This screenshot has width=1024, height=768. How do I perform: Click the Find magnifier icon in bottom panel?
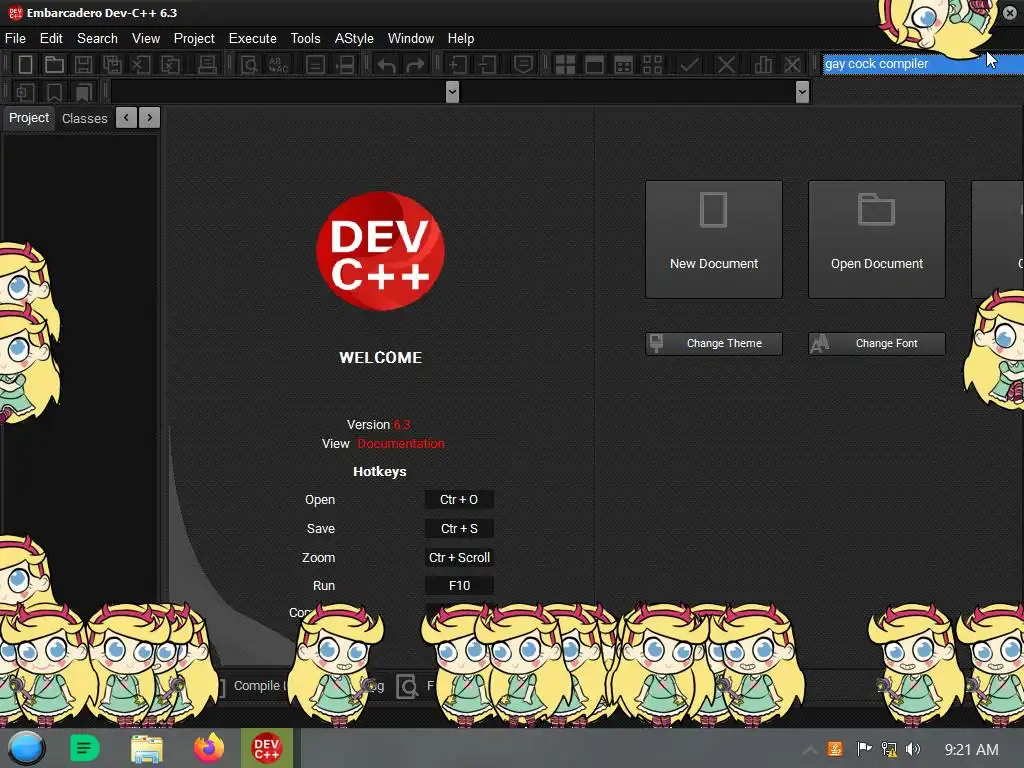(407, 686)
